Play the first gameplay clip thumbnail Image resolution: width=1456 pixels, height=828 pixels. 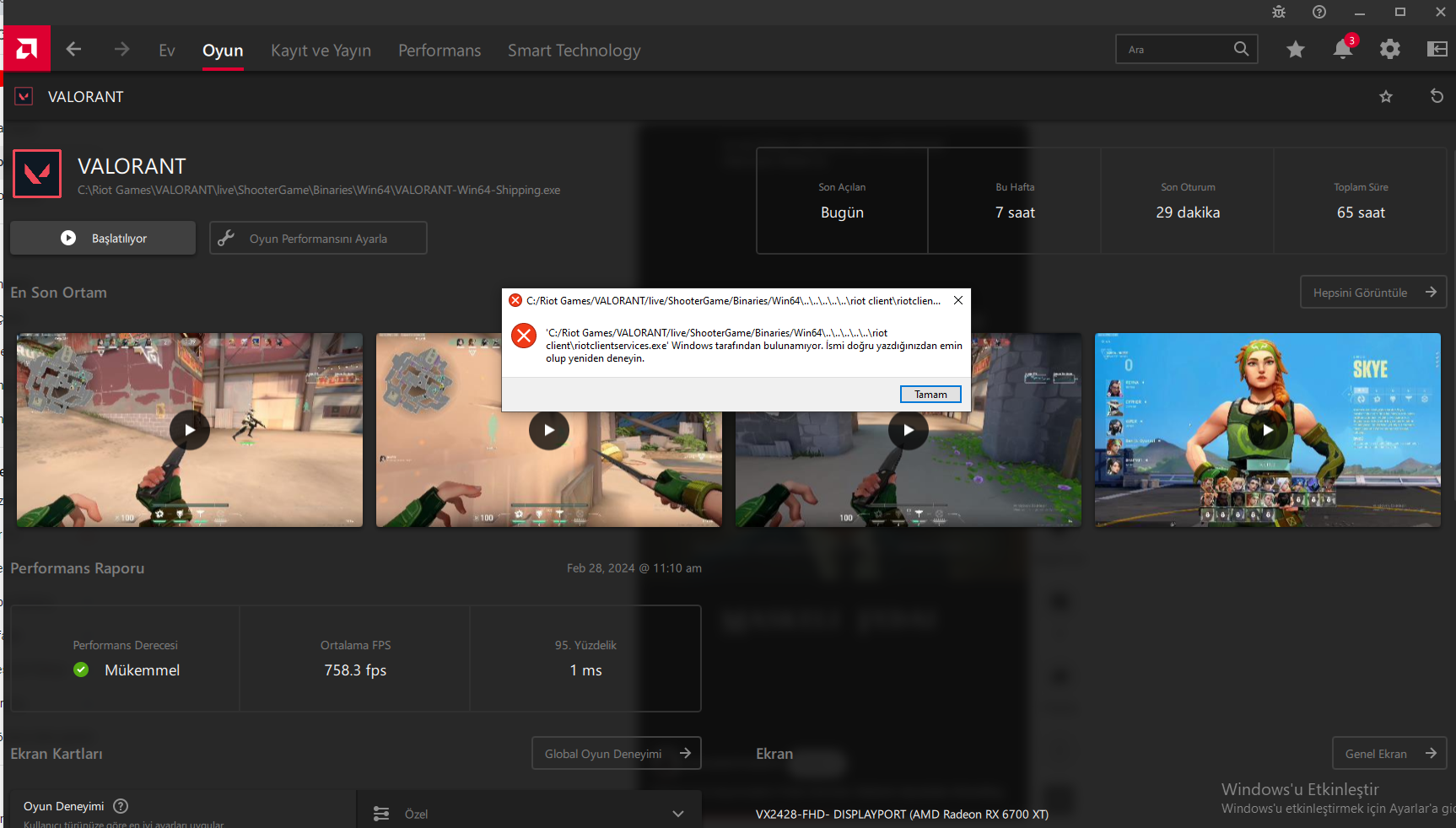(190, 430)
